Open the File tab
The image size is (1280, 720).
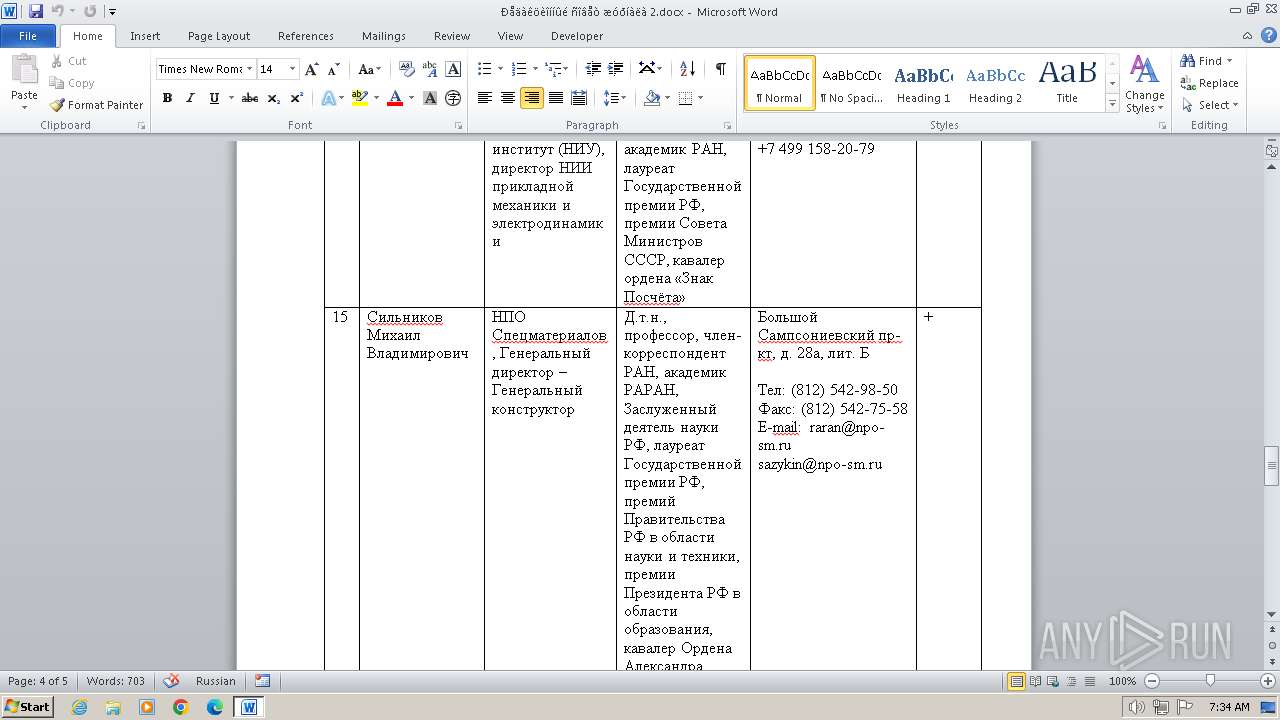pos(28,36)
